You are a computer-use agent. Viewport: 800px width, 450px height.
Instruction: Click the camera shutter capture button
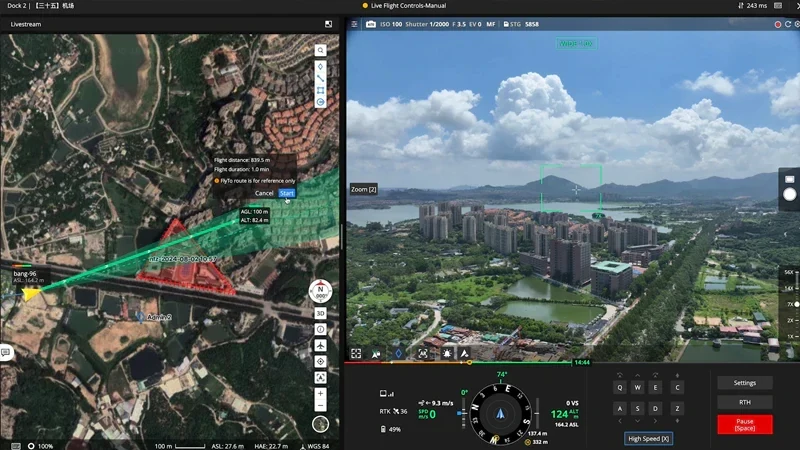pos(789,194)
